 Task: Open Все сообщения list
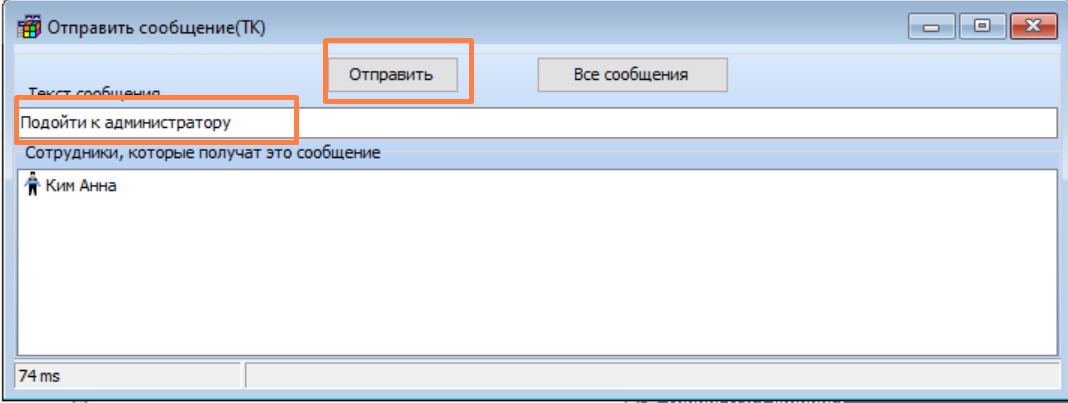click(x=632, y=74)
